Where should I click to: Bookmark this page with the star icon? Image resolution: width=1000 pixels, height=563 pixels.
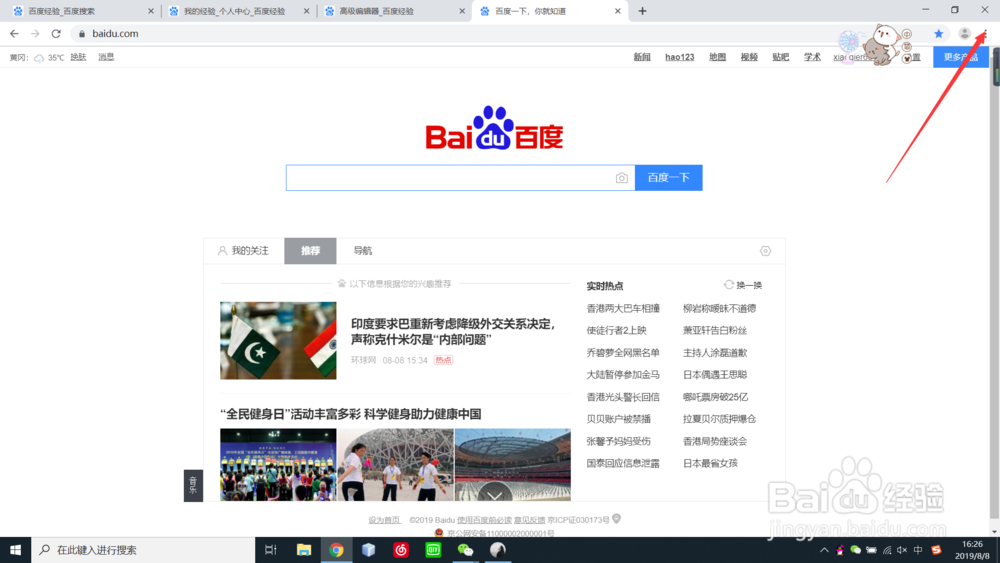[938, 33]
